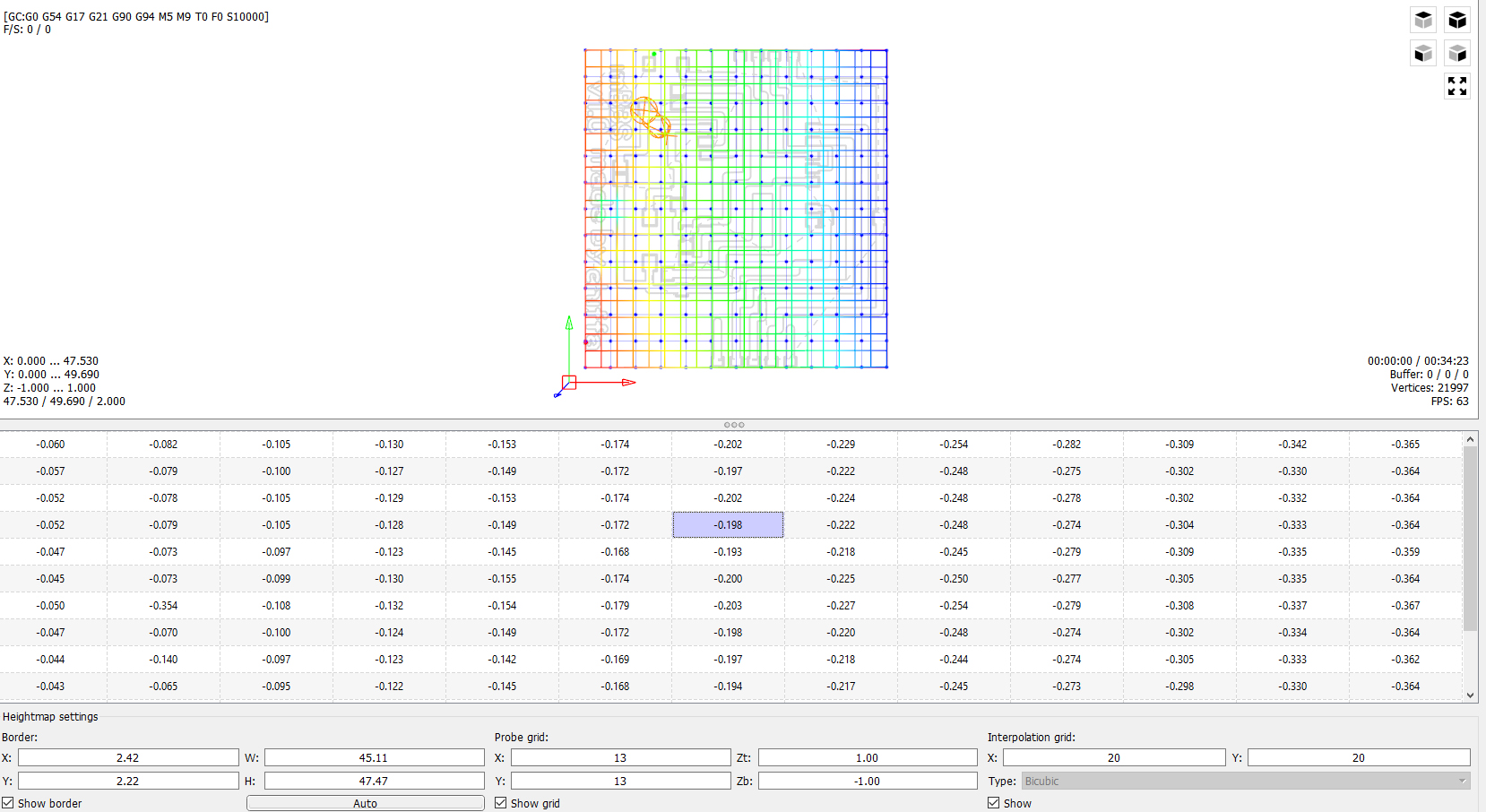This screenshot has width=1486, height=812.
Task: Select the Probe grid X count field
Action: 620,757
